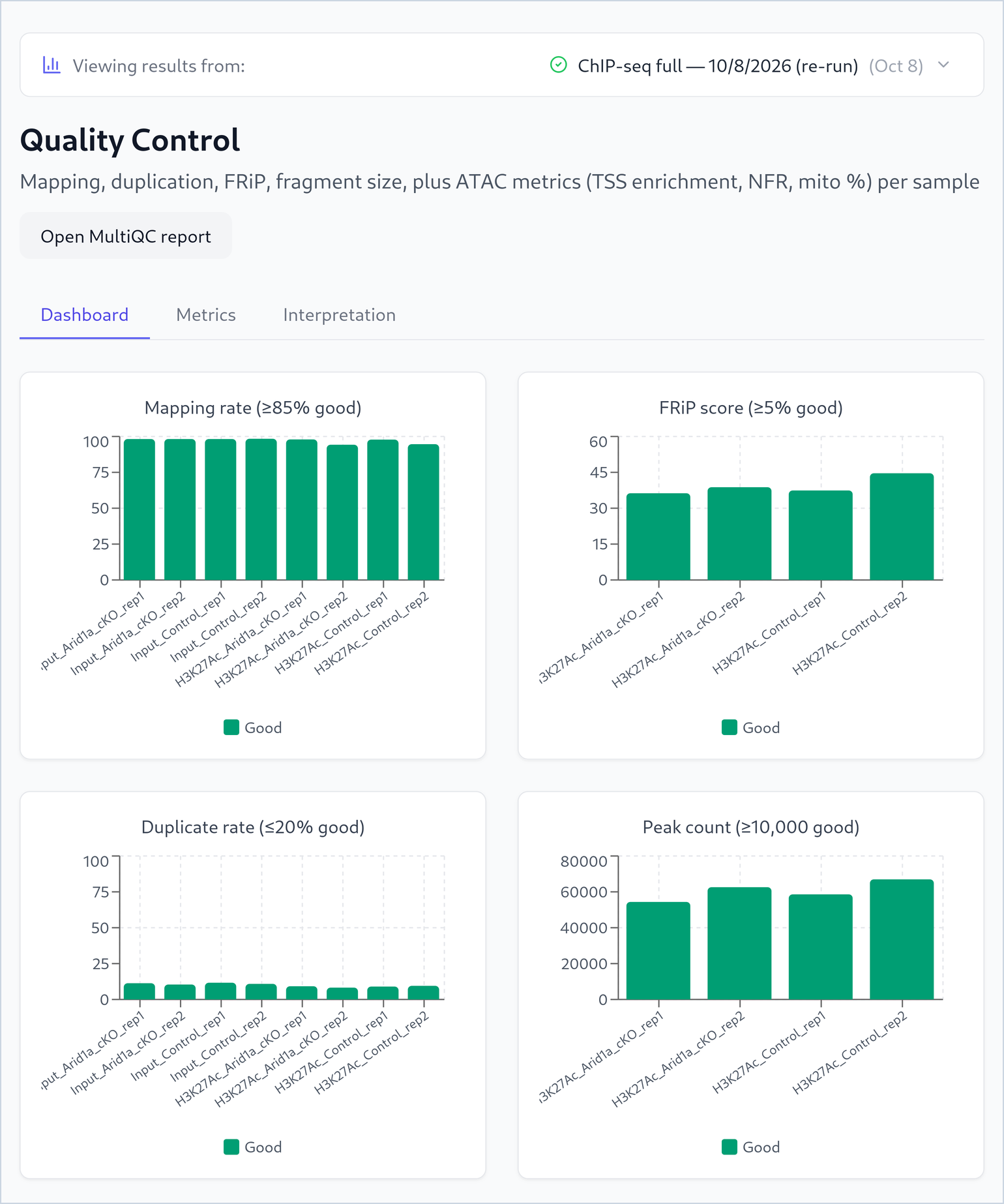
Task: Click H3K27Ac_Arid1a_cKO_rep2 bar in FRiP score chart
Action: pyautogui.click(x=740, y=534)
